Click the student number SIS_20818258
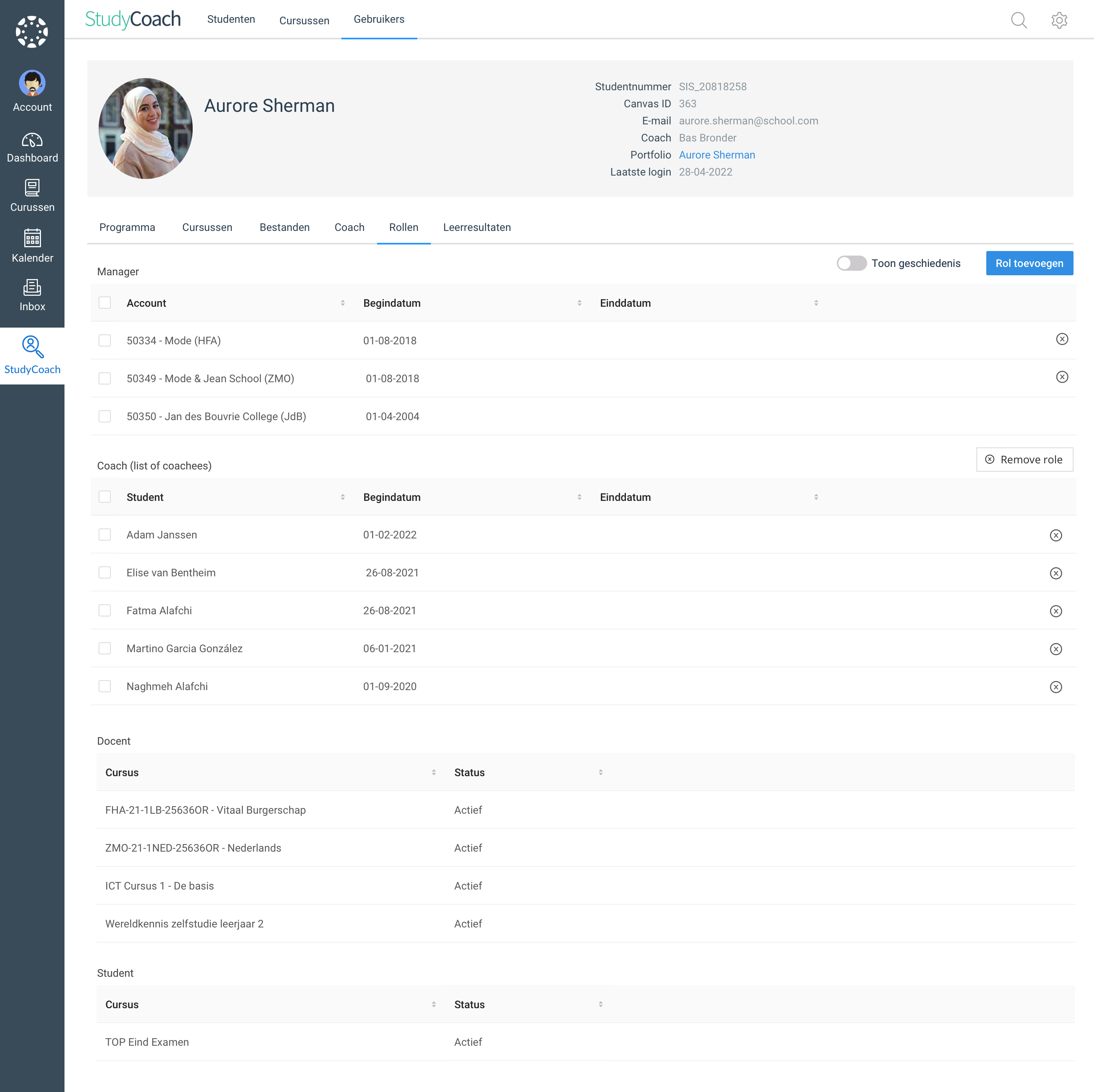The image size is (1094, 1092). [713, 86]
